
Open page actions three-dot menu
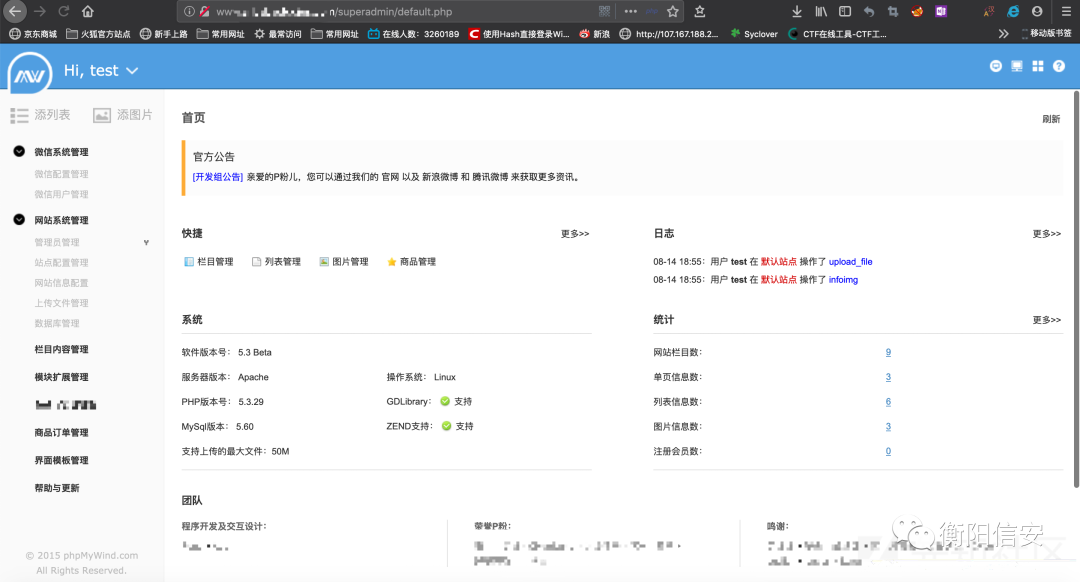630,11
